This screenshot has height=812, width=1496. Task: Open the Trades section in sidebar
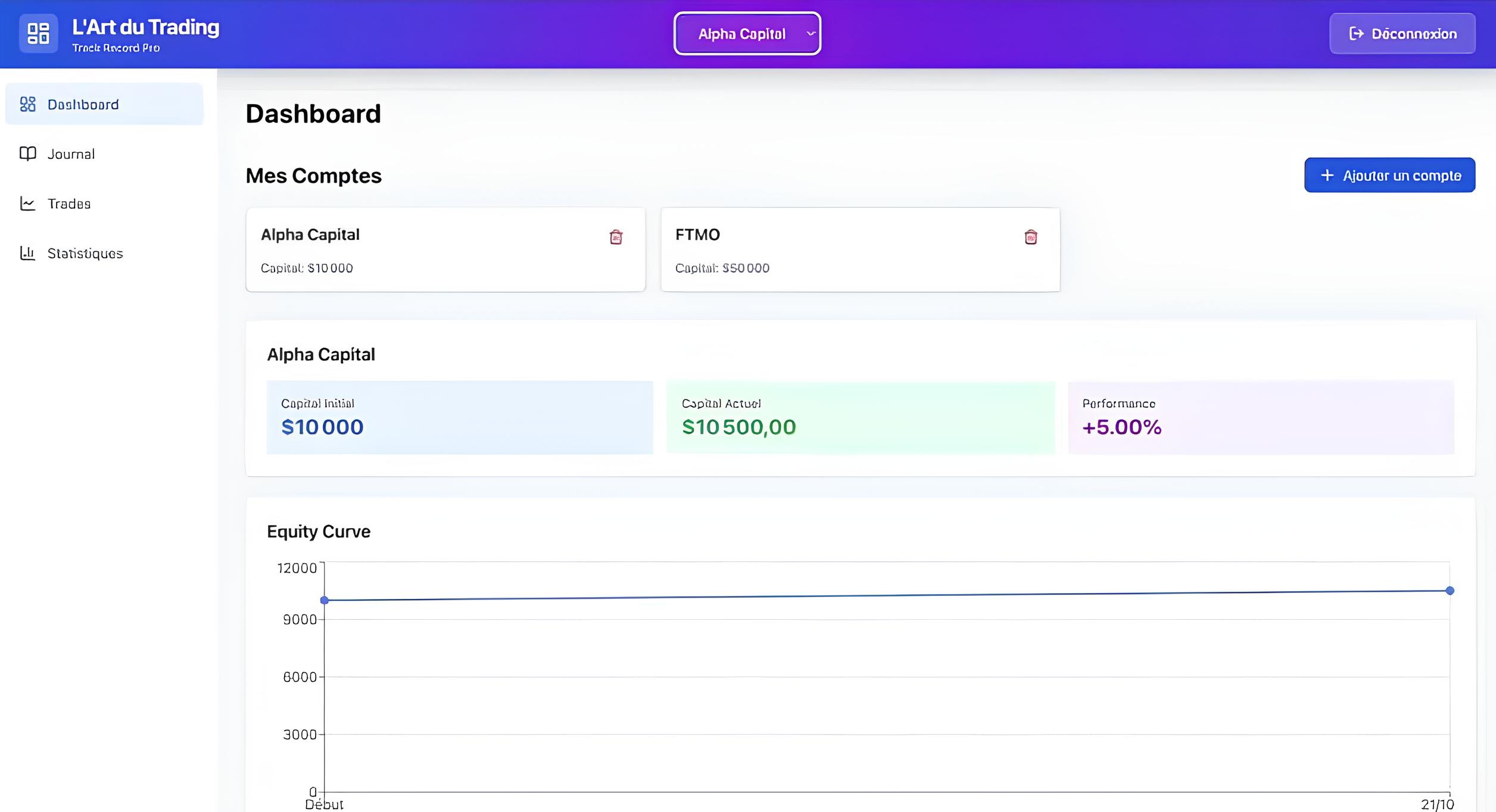click(x=69, y=204)
